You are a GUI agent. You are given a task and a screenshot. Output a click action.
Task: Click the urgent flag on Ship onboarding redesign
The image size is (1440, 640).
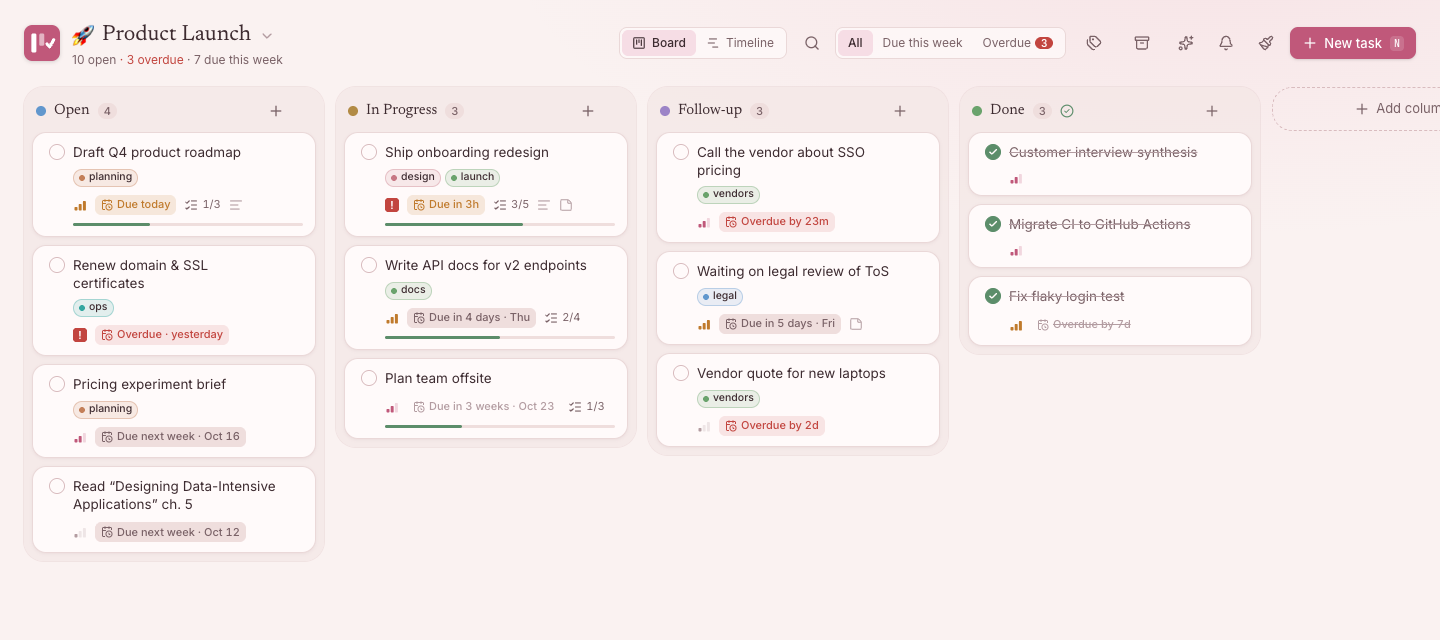392,205
